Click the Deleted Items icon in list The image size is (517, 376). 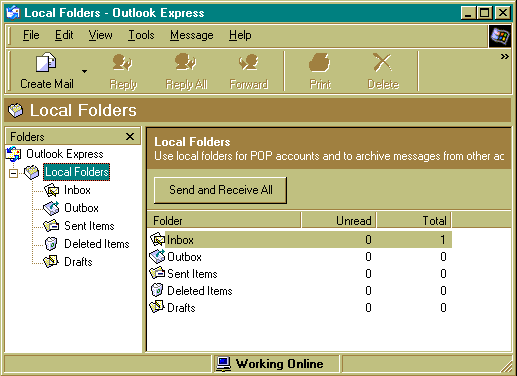click(x=157, y=290)
